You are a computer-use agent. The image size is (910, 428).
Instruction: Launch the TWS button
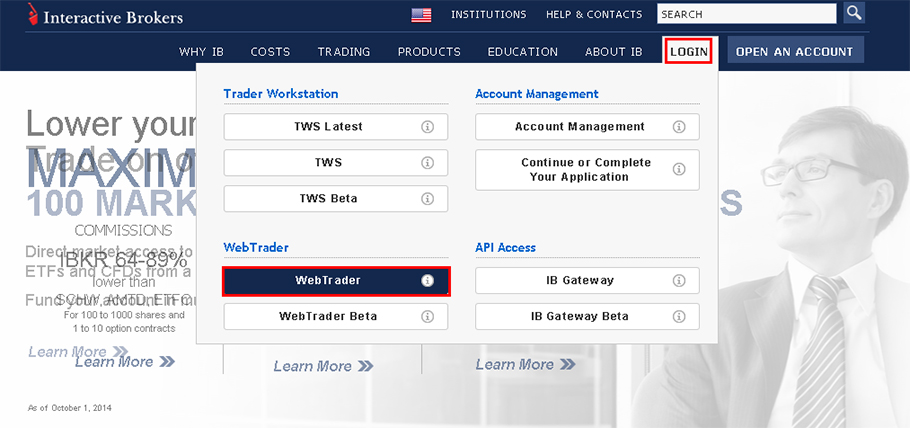tap(335, 163)
